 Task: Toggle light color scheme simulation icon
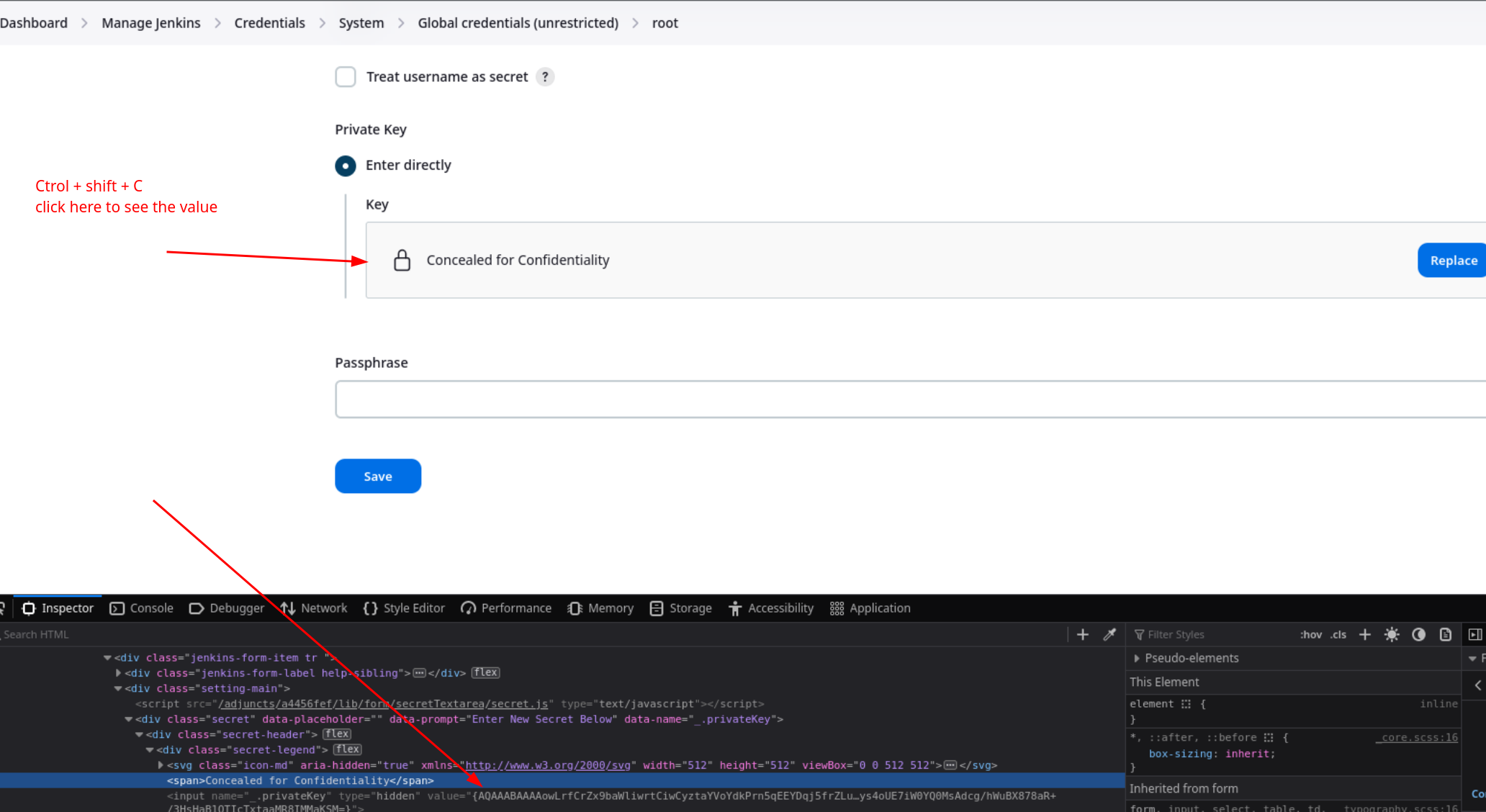point(1392,634)
